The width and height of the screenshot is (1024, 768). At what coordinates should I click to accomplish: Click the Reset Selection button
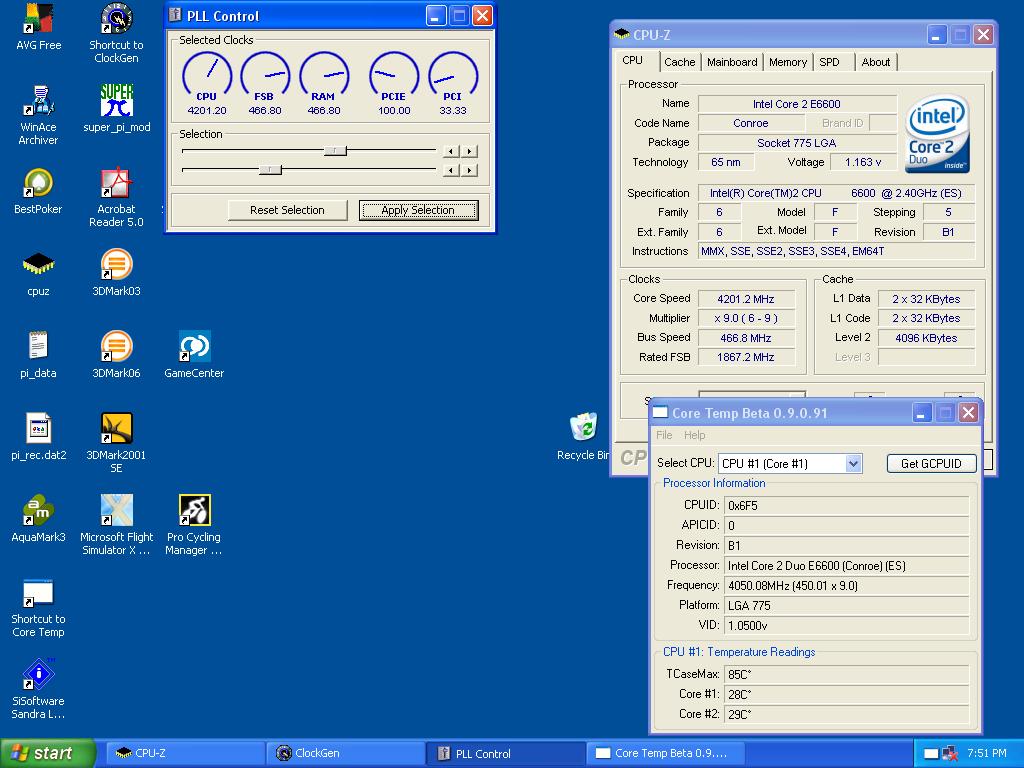(x=287, y=210)
